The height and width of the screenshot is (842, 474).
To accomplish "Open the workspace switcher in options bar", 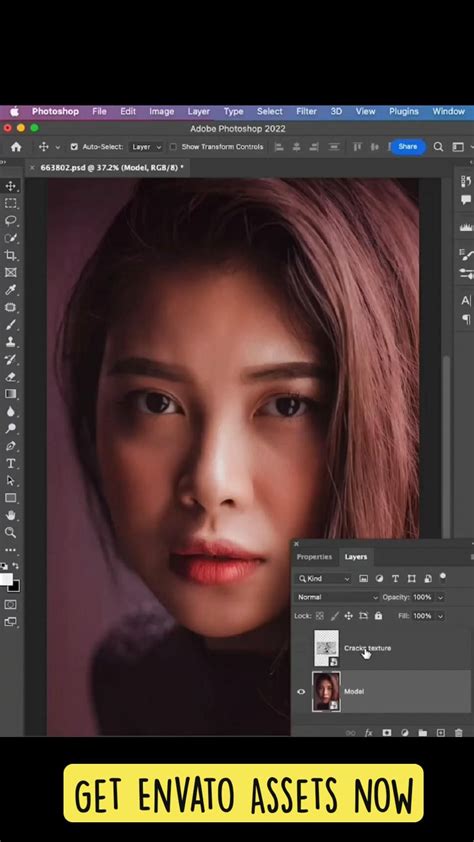I will click(x=458, y=147).
